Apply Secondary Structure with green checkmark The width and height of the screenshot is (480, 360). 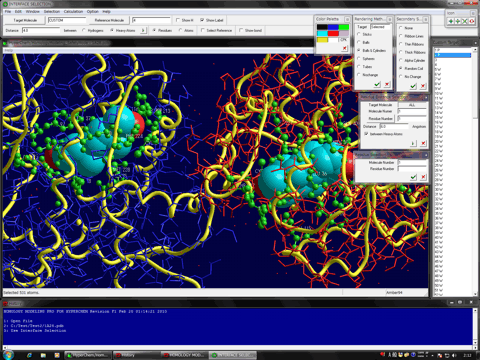(x=413, y=86)
